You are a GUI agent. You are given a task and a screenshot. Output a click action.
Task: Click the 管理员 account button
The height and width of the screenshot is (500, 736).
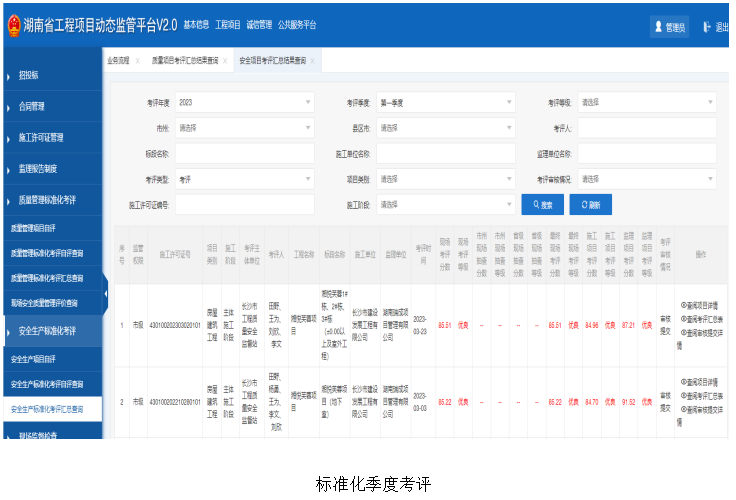[x=669, y=27]
